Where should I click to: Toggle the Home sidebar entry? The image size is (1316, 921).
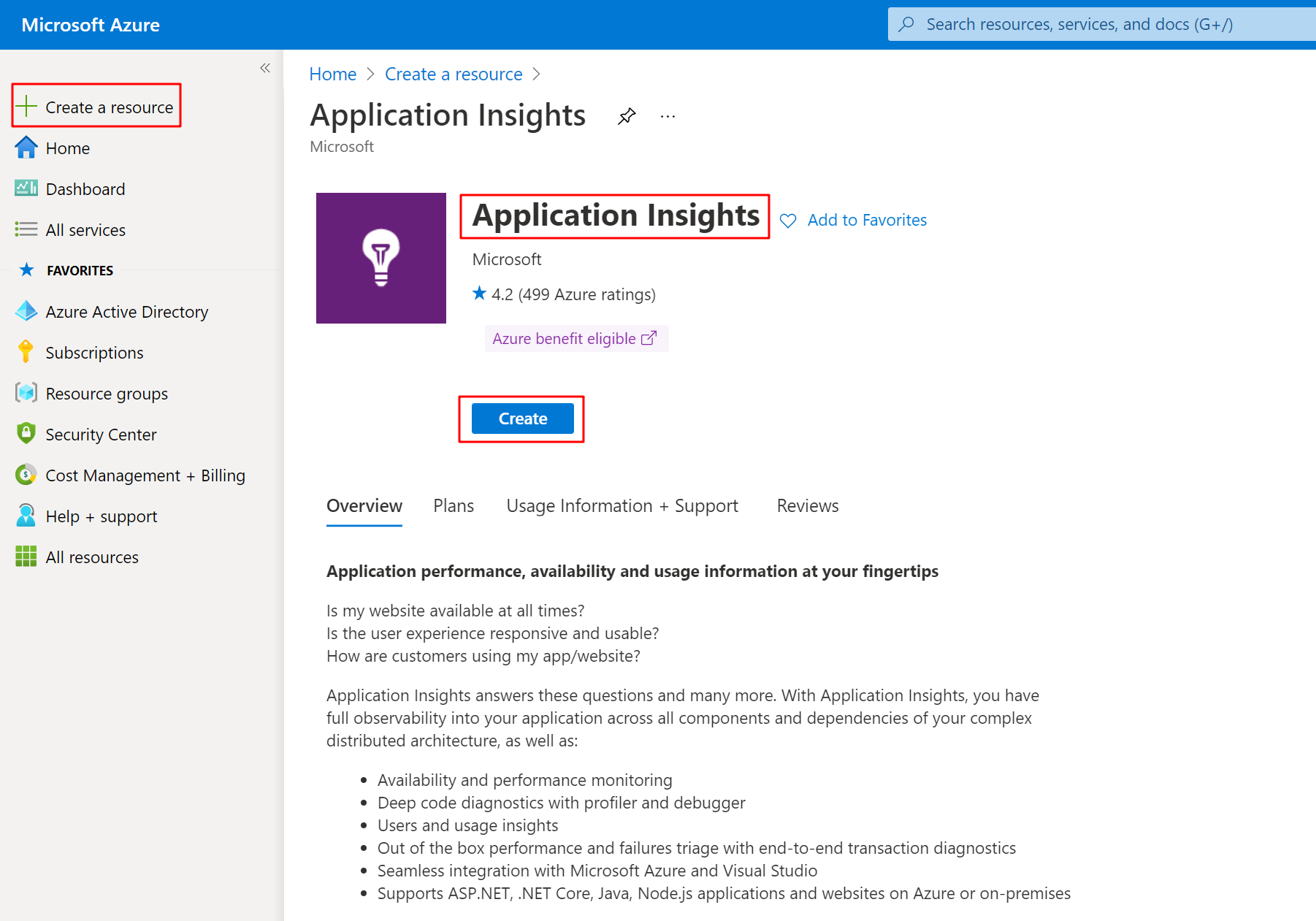(68, 148)
